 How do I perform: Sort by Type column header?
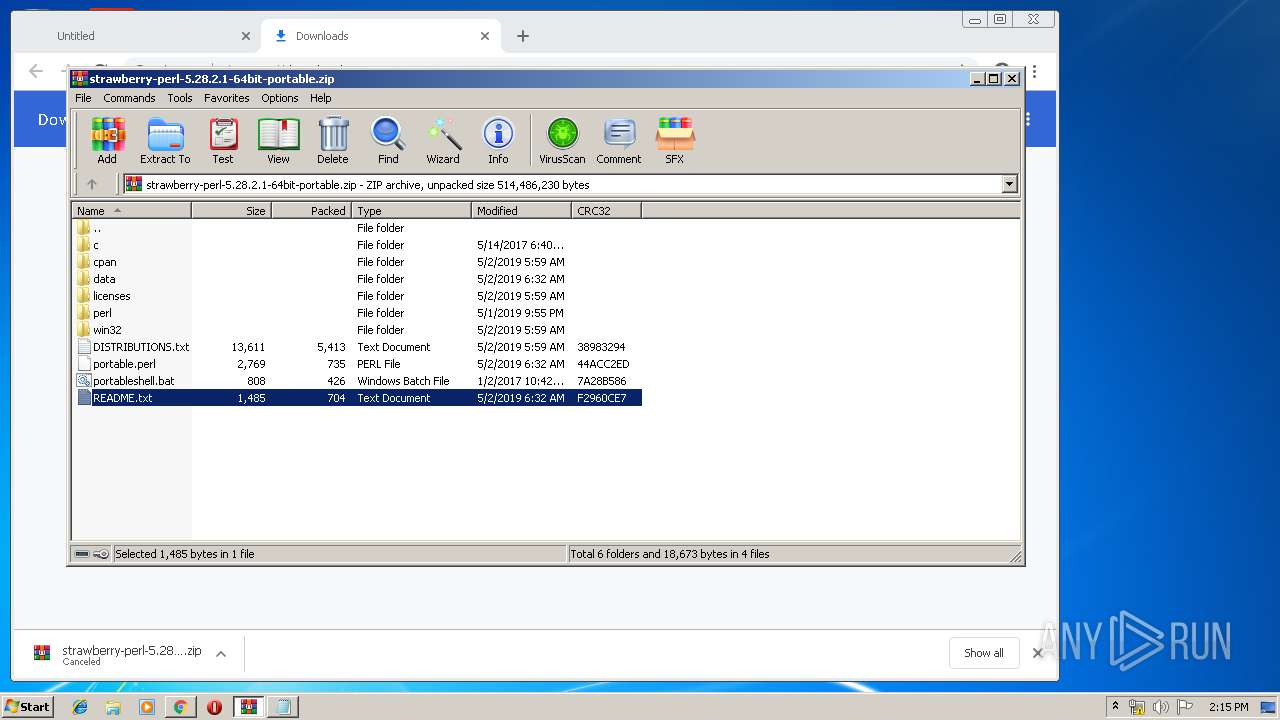point(412,211)
